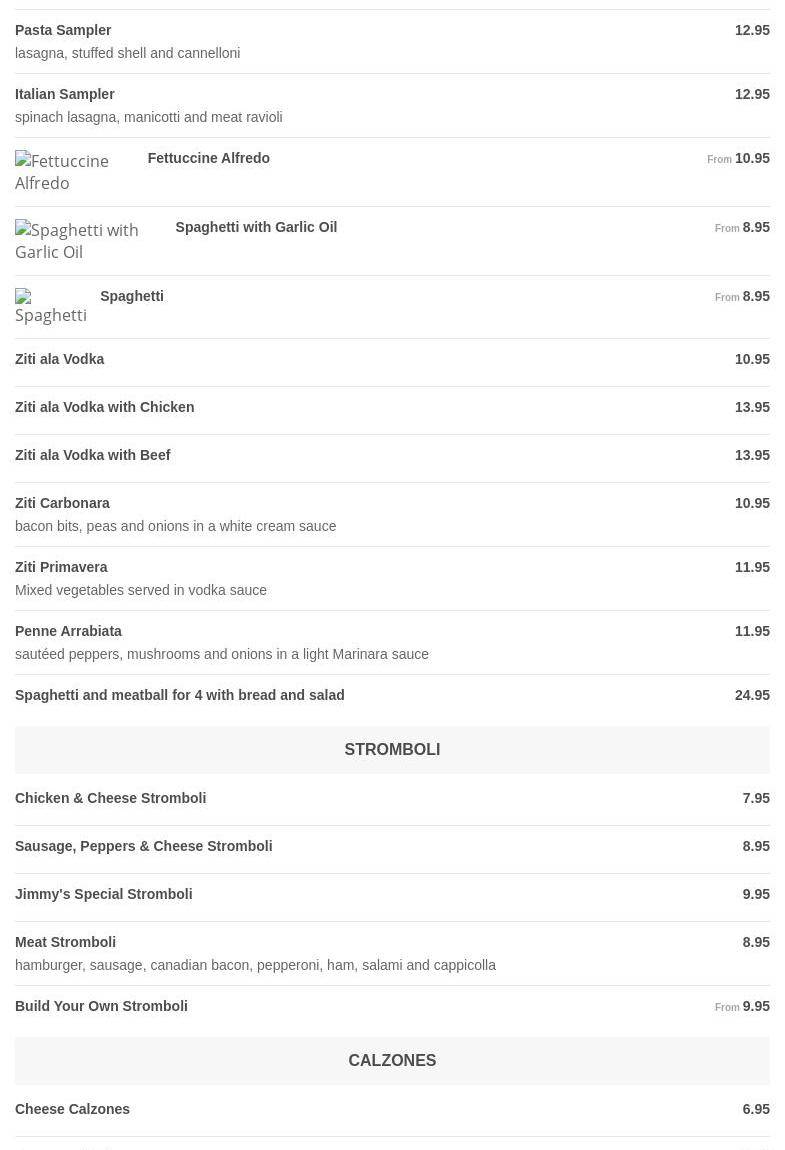This screenshot has width=785, height=1150.
Task: Pick Ziti ala Vodka with Beef
Action: pyautogui.click(x=93, y=455)
